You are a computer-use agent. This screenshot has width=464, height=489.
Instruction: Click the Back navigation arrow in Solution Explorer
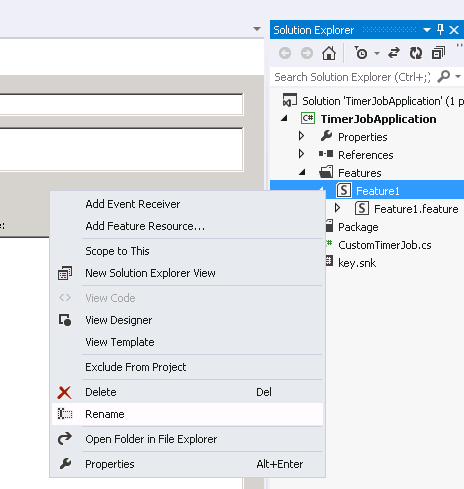(x=285, y=53)
